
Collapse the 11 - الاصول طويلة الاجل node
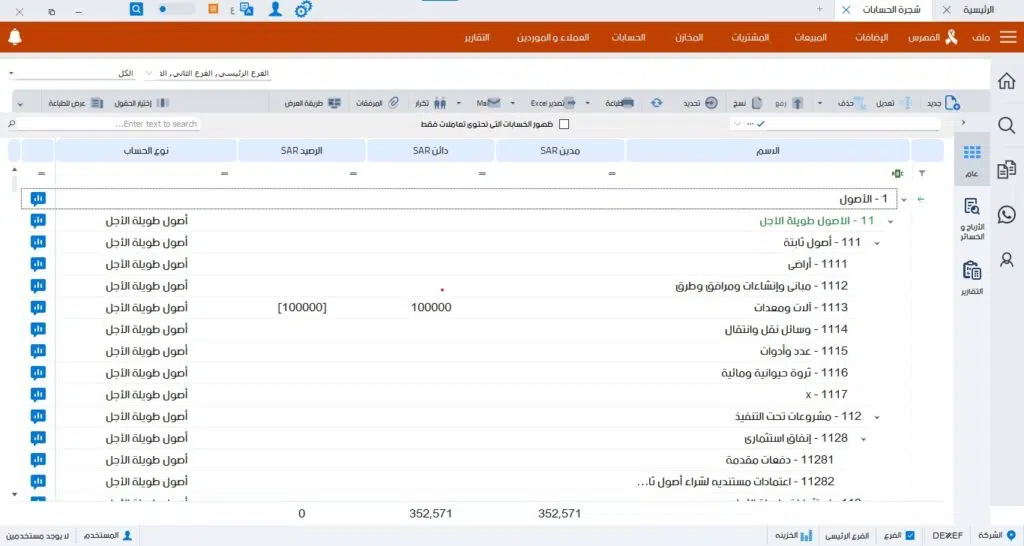coord(890,221)
